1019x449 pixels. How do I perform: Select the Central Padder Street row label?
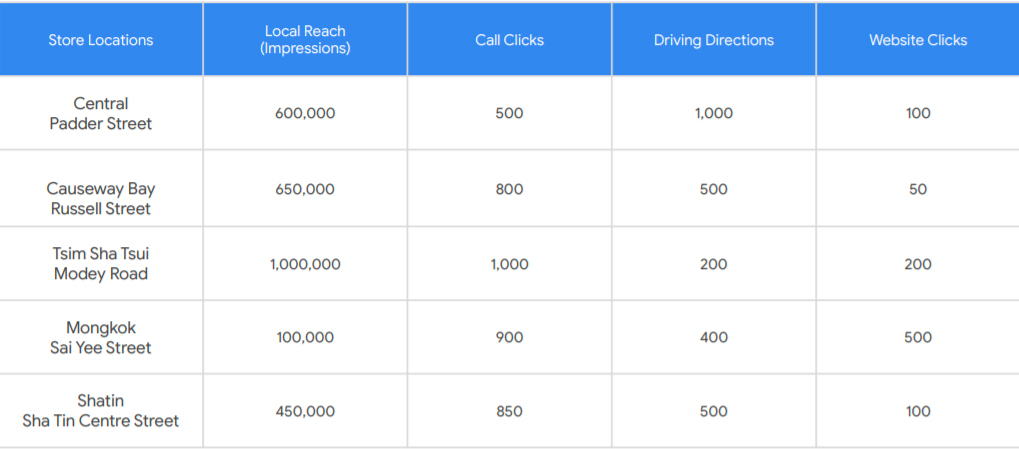(x=101, y=113)
